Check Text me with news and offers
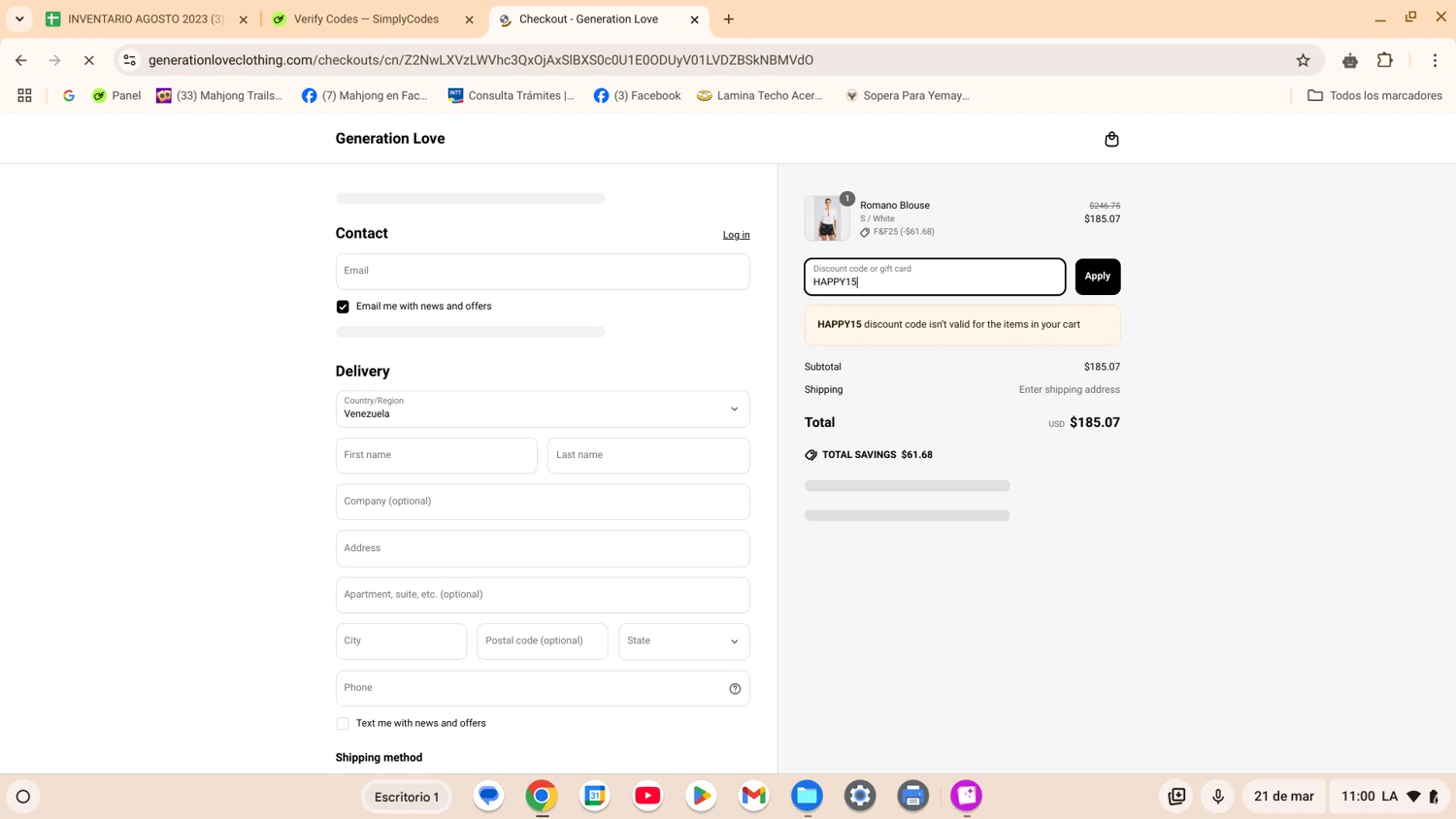Viewport: 1456px width, 819px height. pos(343,724)
